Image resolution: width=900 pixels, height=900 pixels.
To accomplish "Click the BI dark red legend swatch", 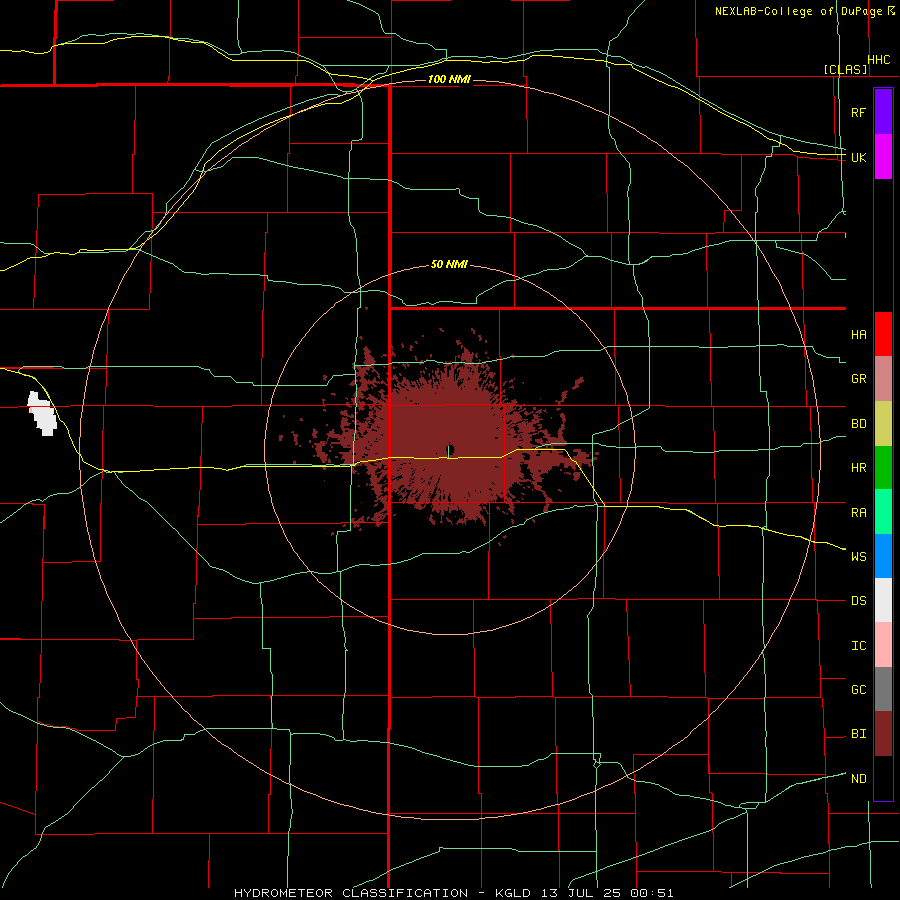I will point(883,734).
